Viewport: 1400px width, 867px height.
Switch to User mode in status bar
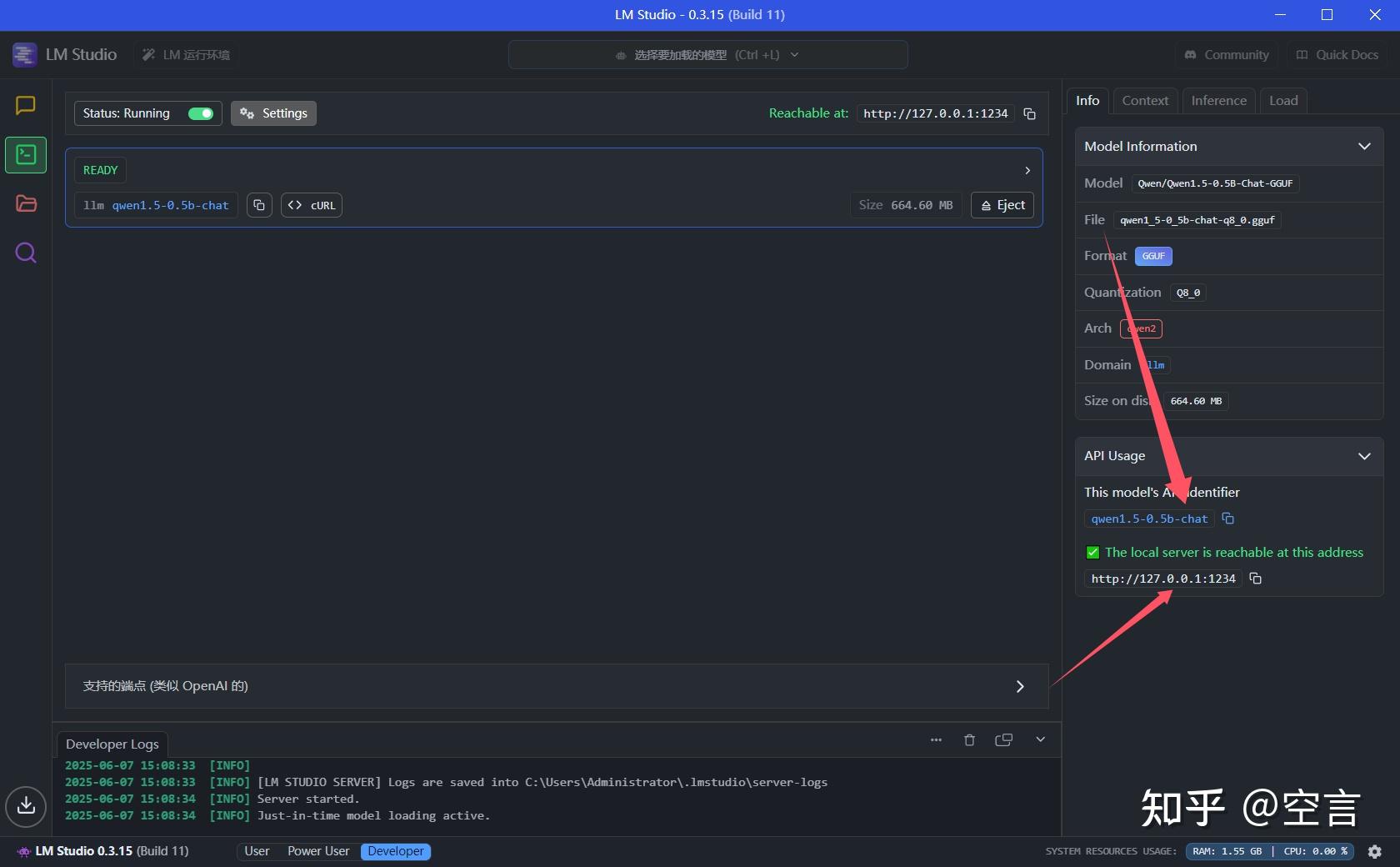(x=256, y=851)
